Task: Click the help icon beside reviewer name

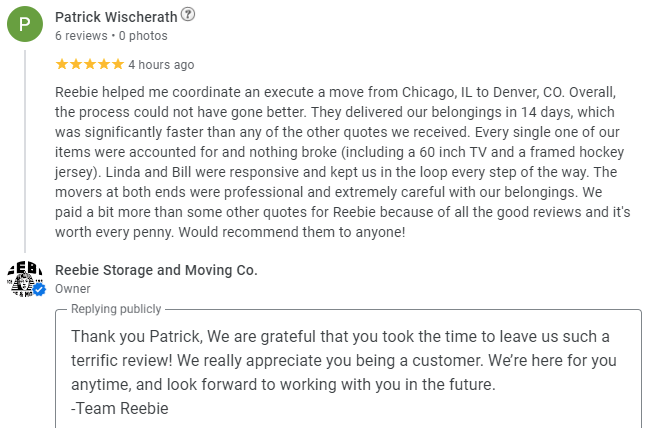Action: tap(189, 15)
